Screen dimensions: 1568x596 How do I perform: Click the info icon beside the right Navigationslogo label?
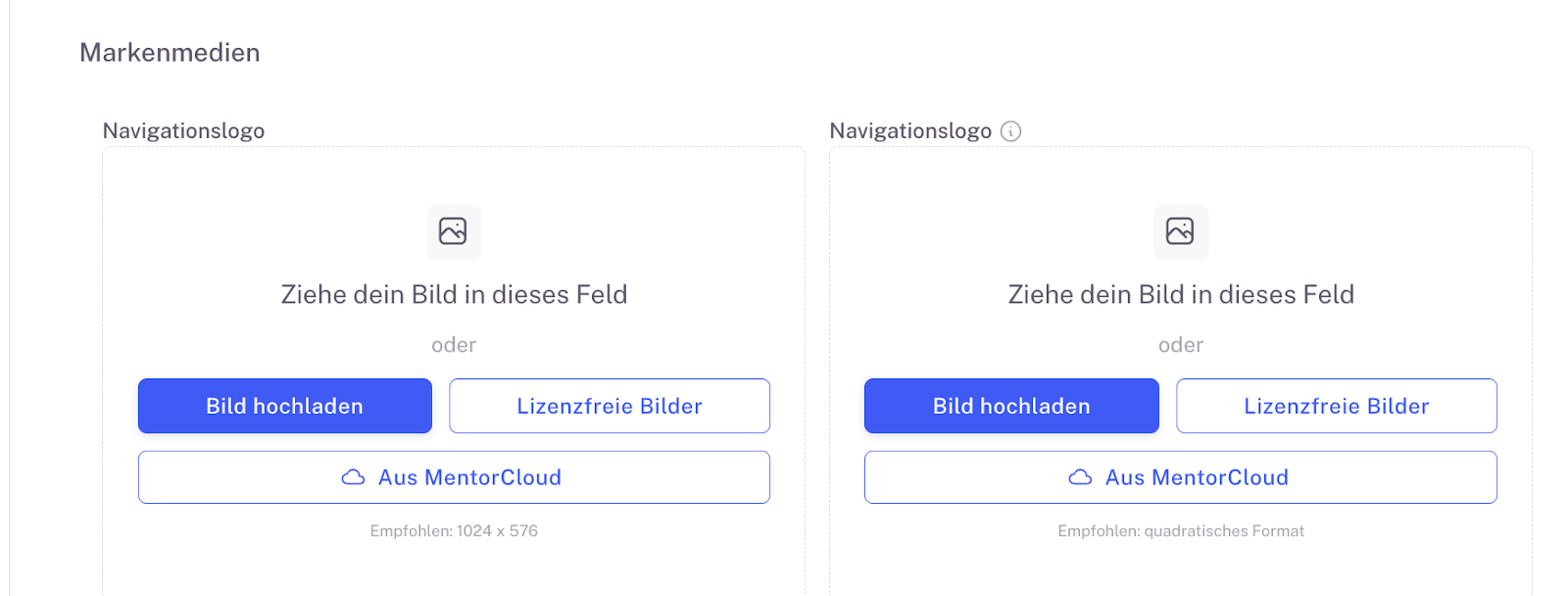1010,131
